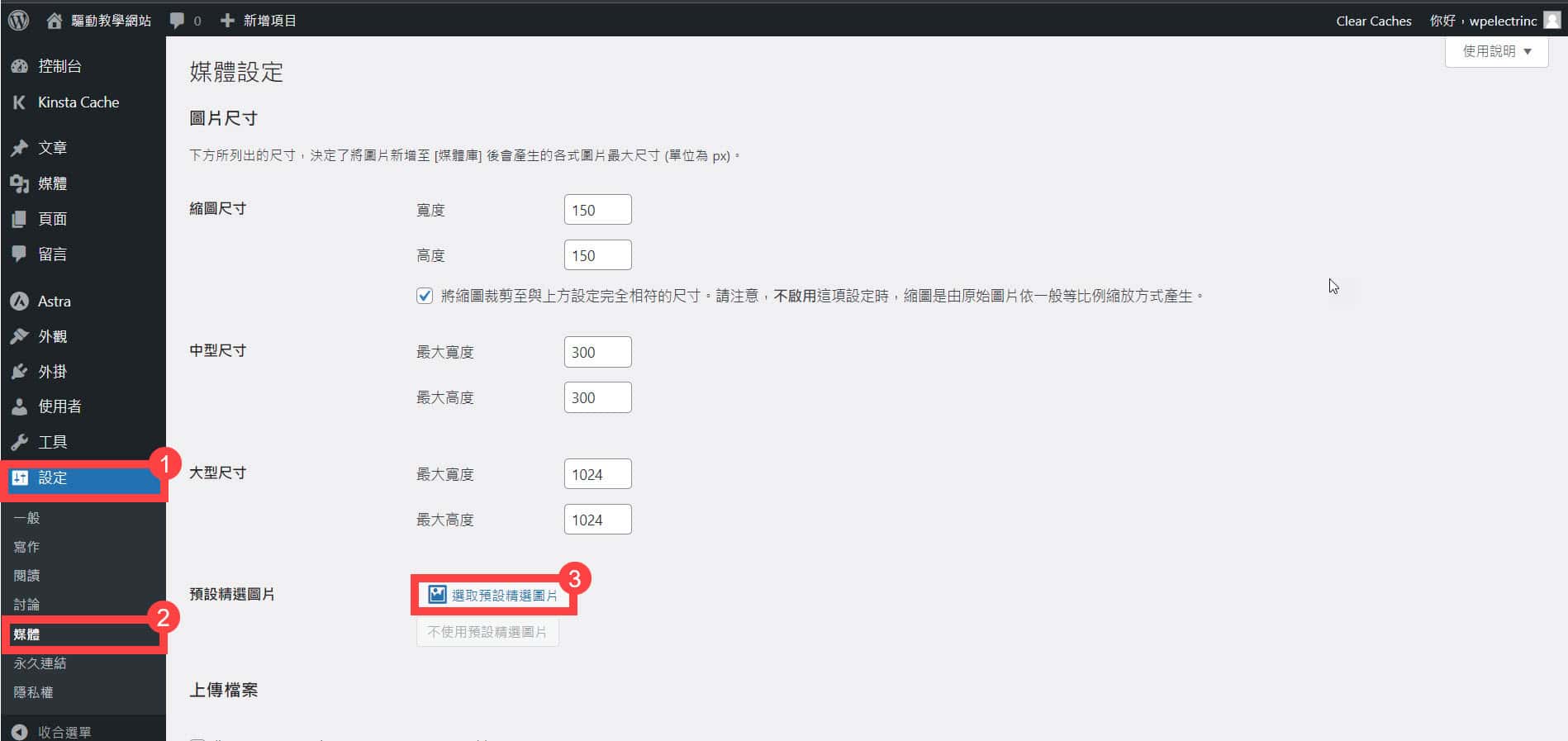This screenshot has width=1568, height=741.
Task: Open 永久連結 settings submenu
Action: coord(40,663)
